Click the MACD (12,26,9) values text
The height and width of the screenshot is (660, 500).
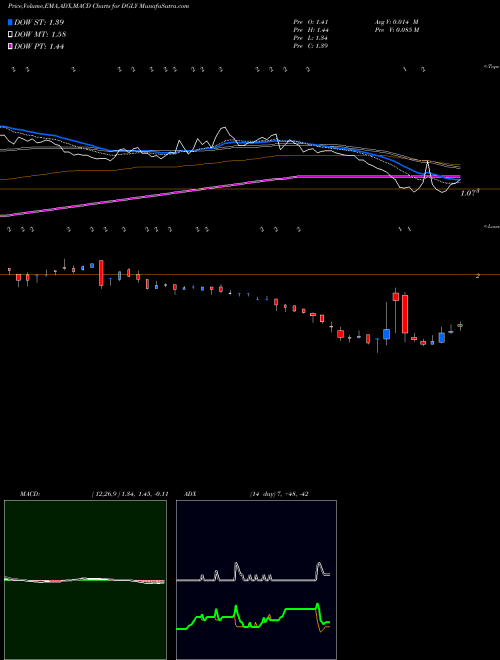[130, 494]
